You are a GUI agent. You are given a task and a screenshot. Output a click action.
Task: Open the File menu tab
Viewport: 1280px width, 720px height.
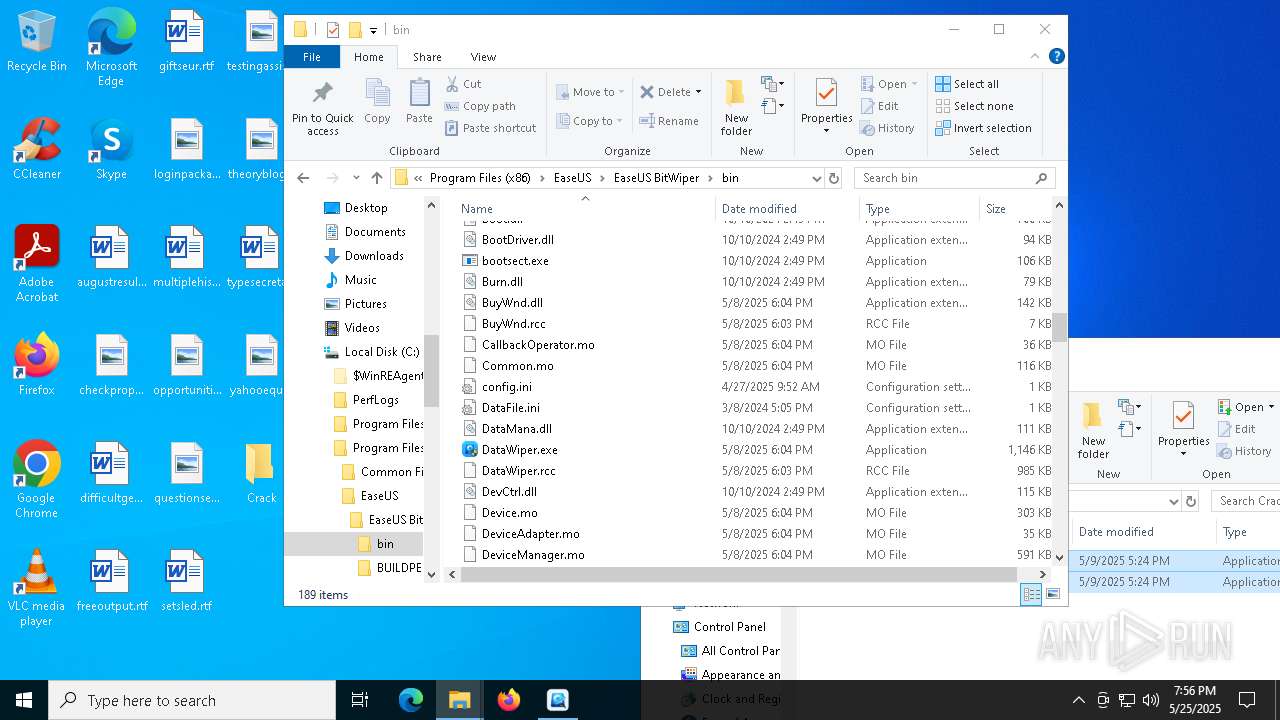pyautogui.click(x=312, y=57)
